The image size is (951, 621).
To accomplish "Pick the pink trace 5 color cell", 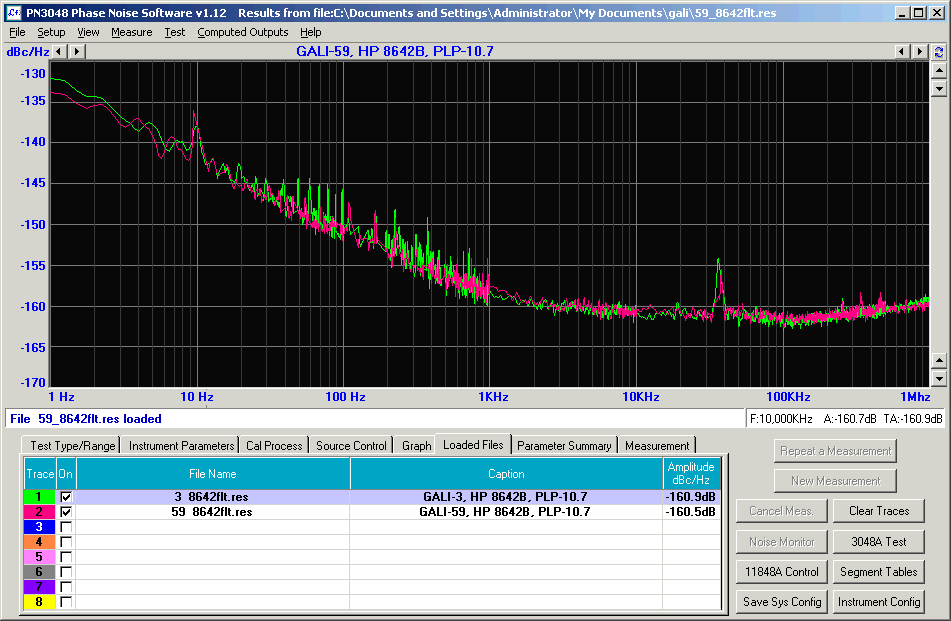I will 39,557.
